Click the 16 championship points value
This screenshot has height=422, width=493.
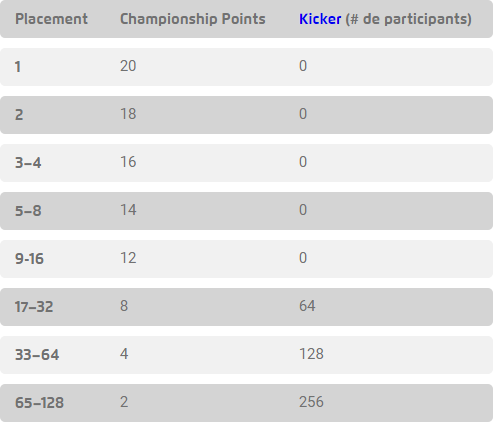128,162
